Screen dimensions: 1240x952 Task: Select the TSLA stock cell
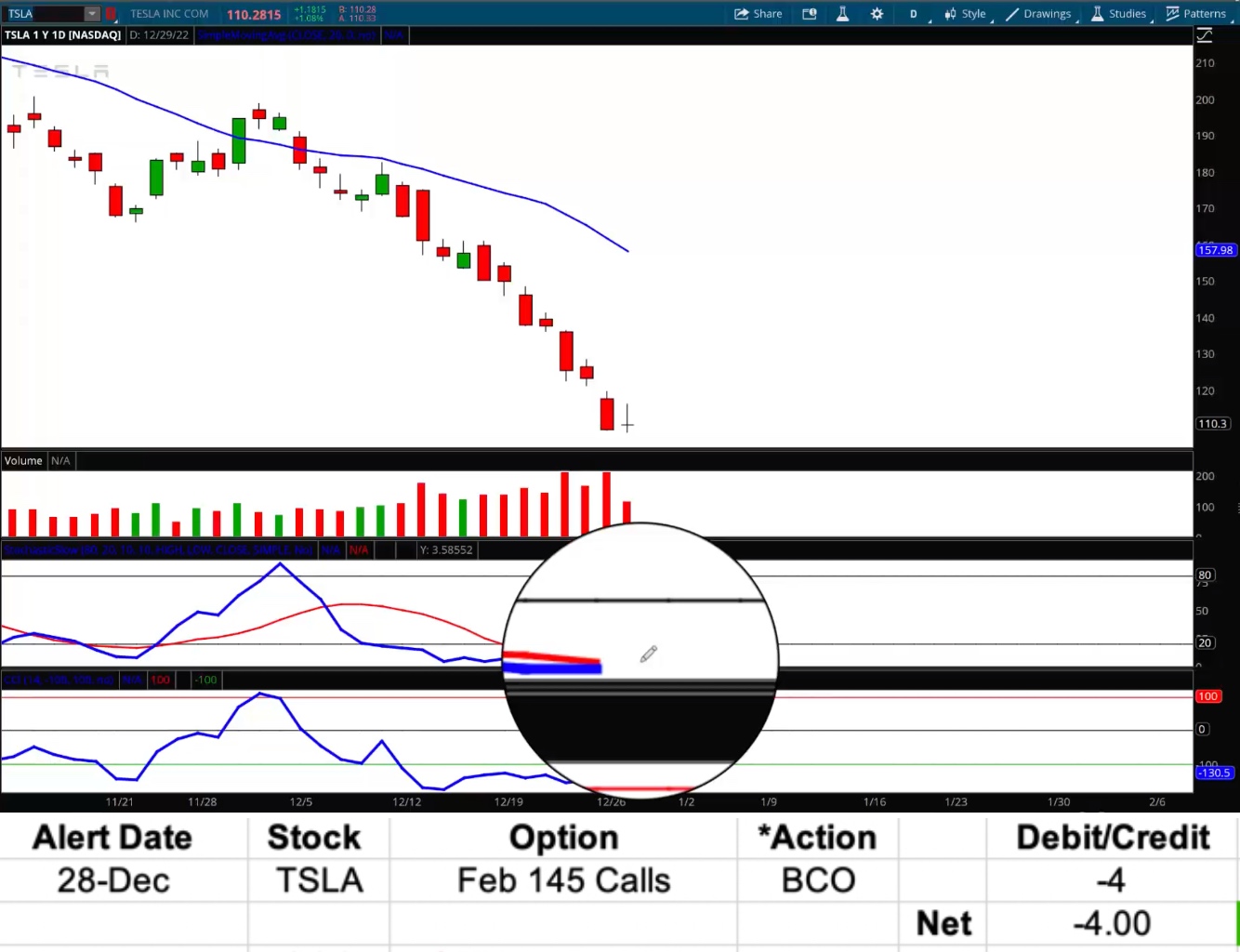click(x=319, y=880)
